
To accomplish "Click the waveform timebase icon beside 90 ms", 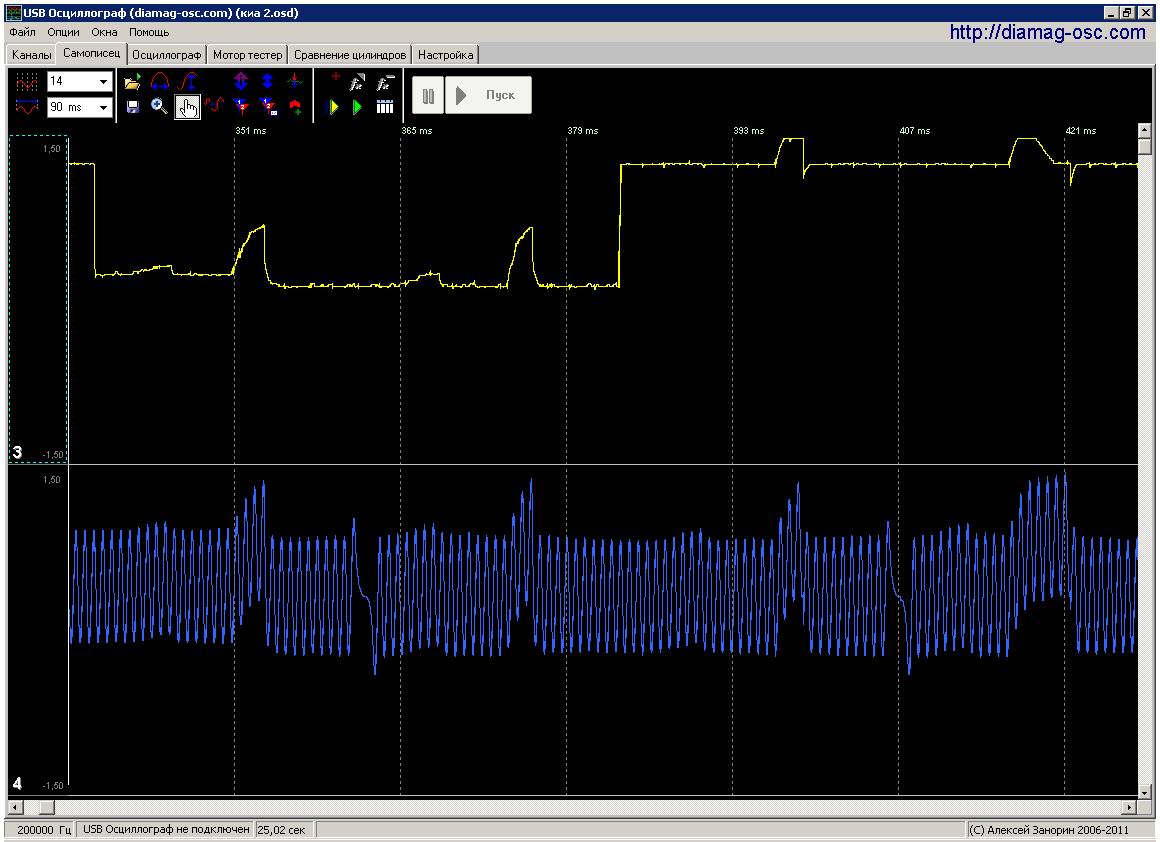I will pos(27,107).
